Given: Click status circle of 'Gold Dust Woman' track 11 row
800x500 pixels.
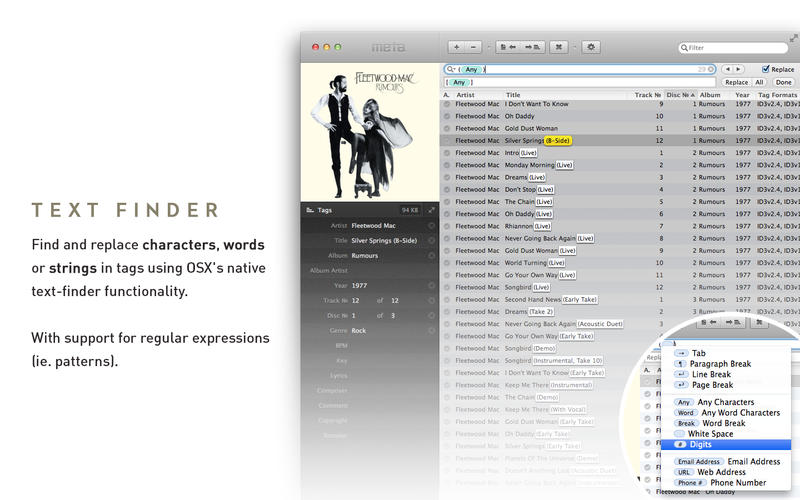Looking at the screenshot, I should 447,129.
